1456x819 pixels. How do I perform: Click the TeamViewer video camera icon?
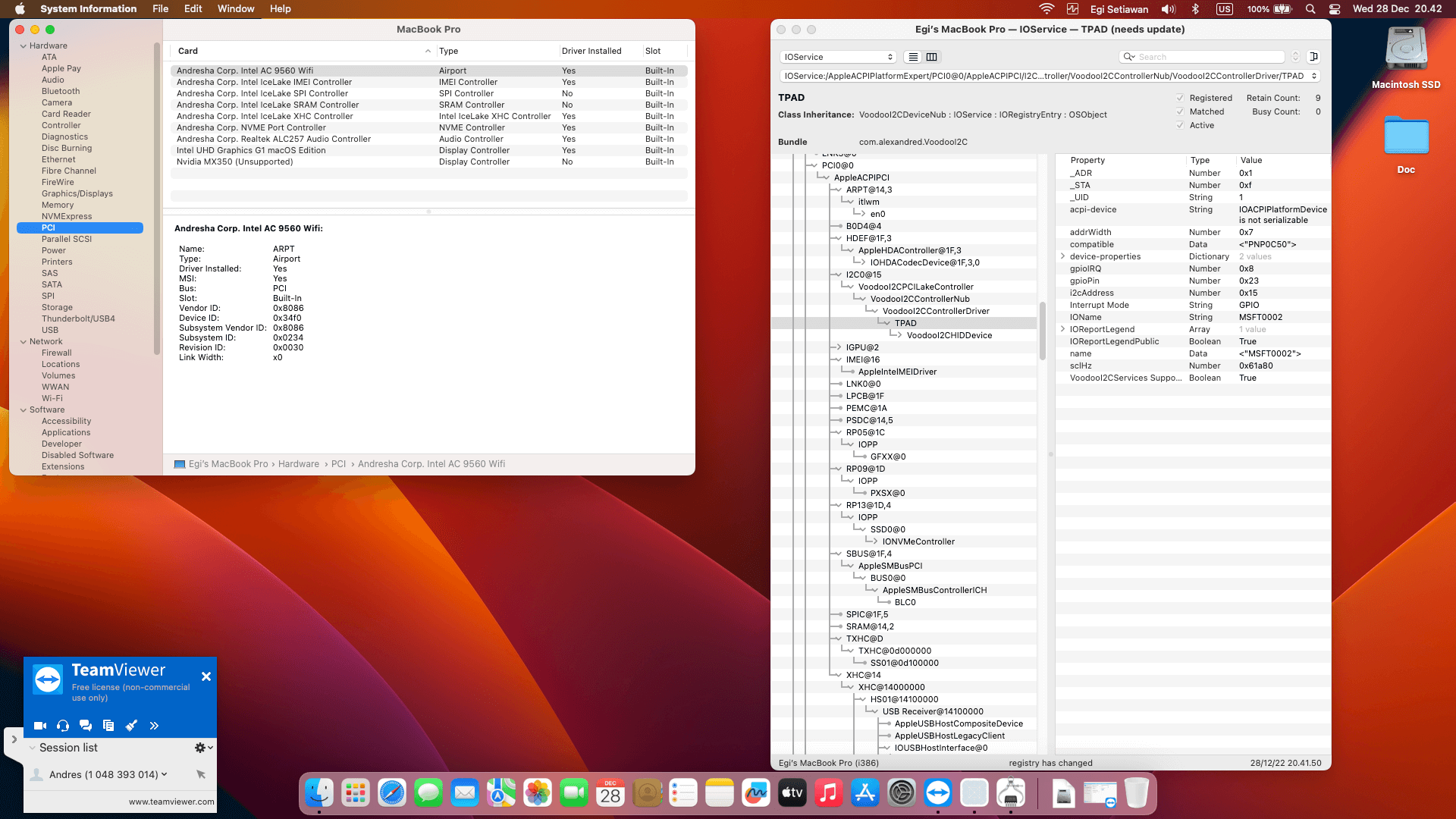40,726
